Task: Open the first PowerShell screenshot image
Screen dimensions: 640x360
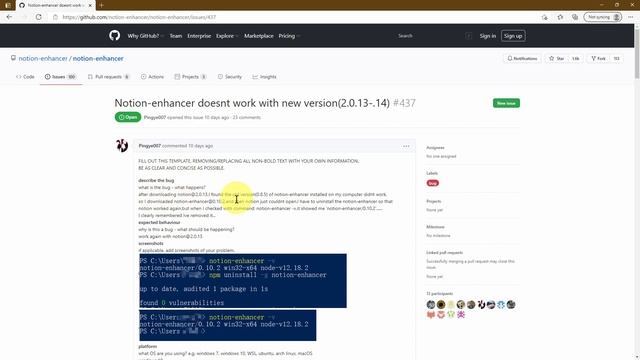Action: [243, 281]
